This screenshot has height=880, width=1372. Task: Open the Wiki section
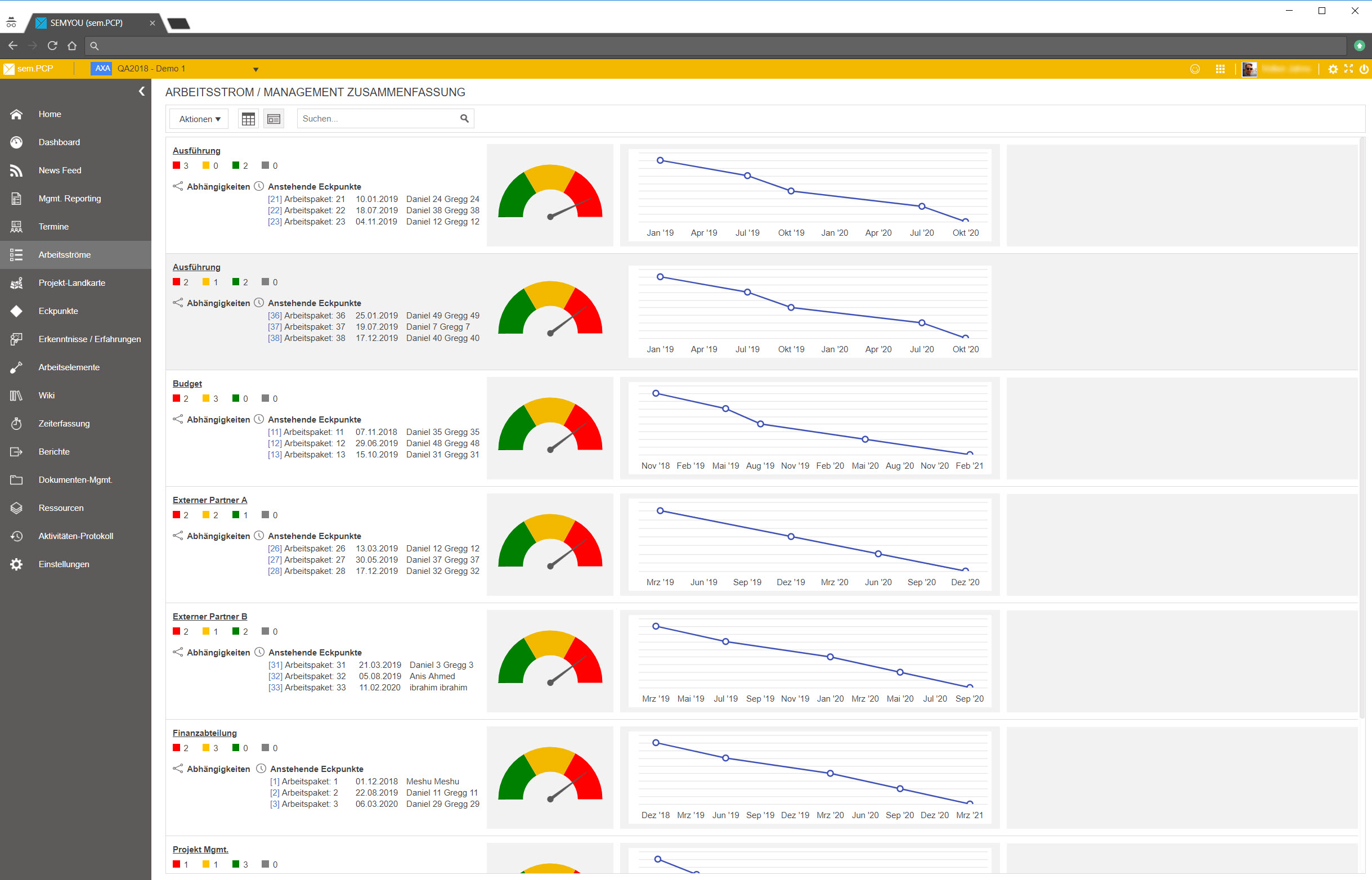click(x=75, y=396)
